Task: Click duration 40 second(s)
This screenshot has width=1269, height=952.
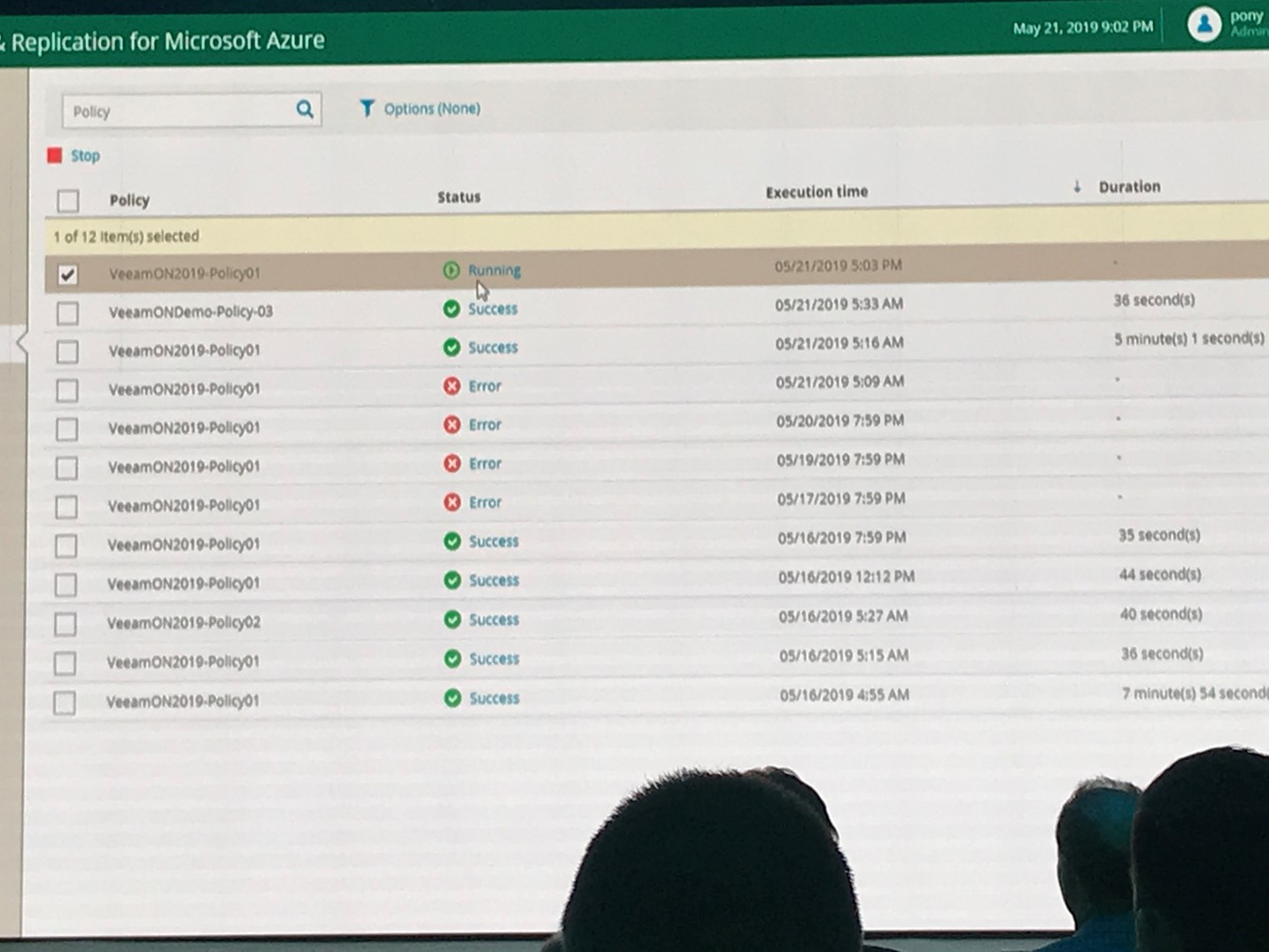Action: tap(1161, 614)
